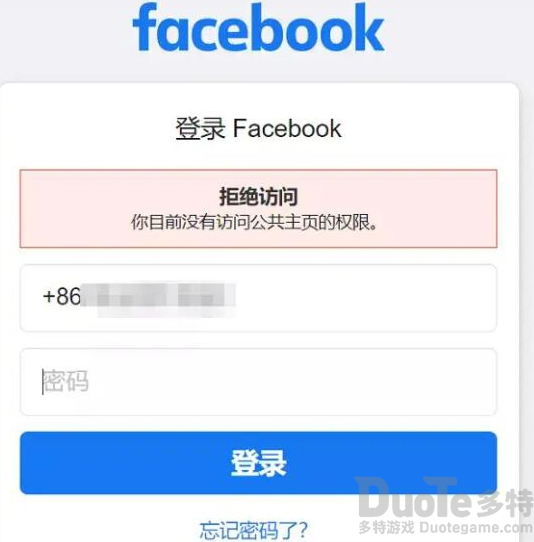Place cursor at 密码 placeholder text
The width and height of the screenshot is (534, 542).
coord(66,381)
